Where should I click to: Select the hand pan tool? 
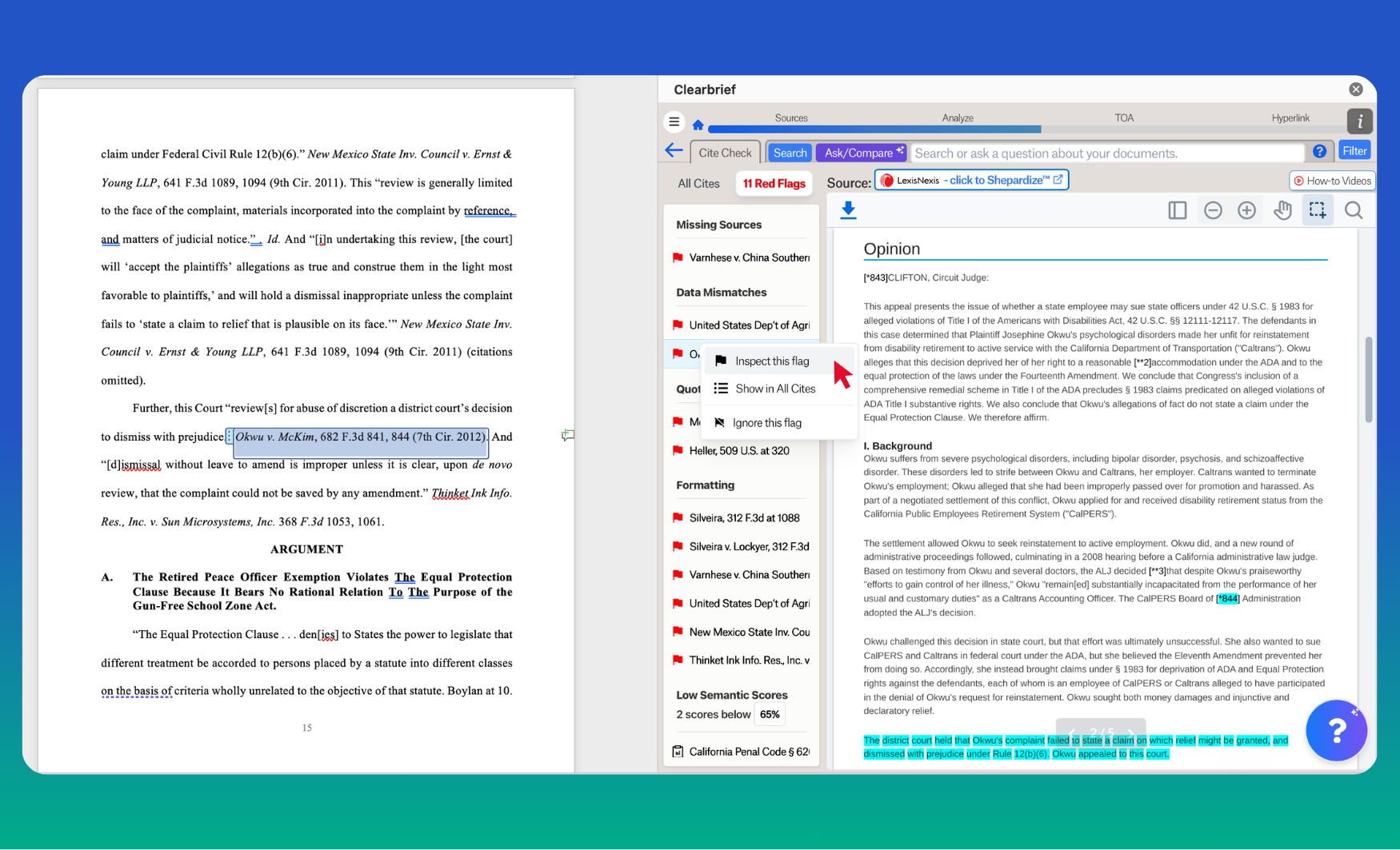[1282, 210]
